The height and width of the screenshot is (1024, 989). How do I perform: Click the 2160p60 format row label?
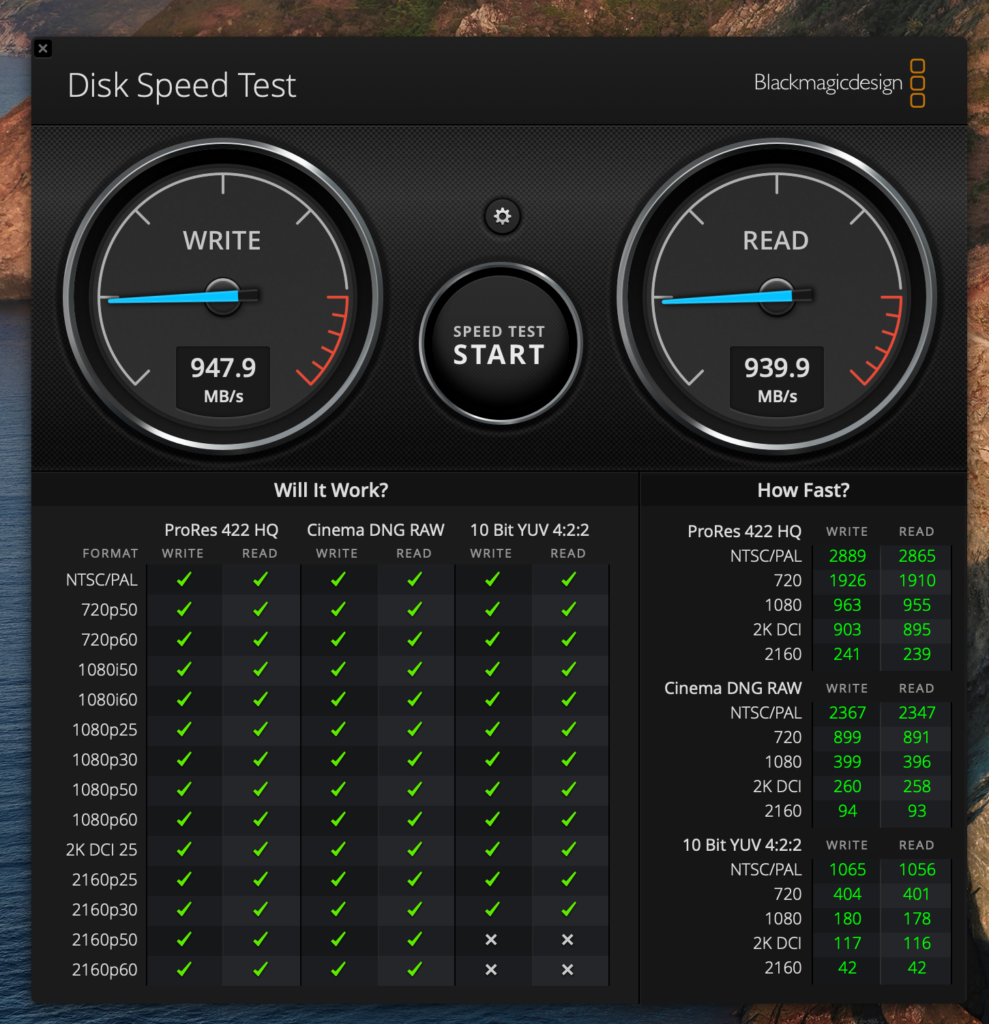tap(105, 970)
